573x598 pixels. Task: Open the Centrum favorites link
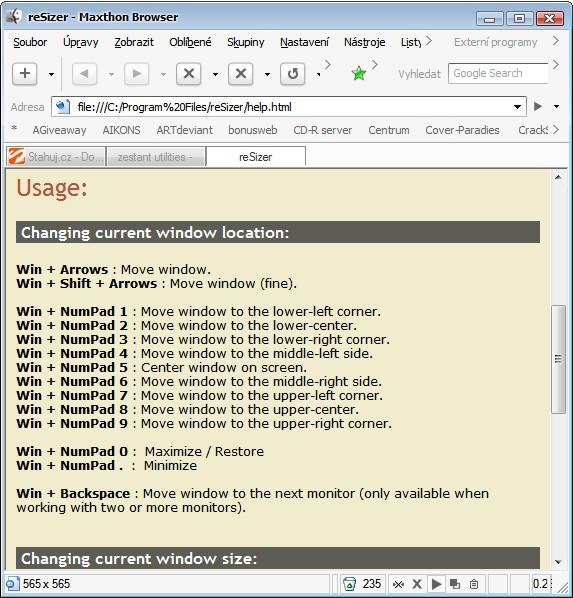(389, 130)
